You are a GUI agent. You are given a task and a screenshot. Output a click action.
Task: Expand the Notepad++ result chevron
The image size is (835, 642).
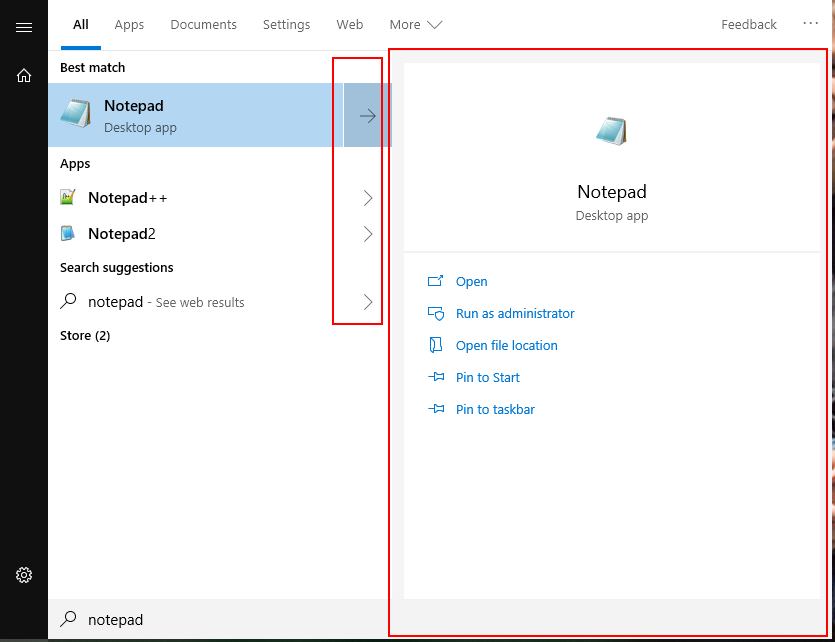click(367, 198)
